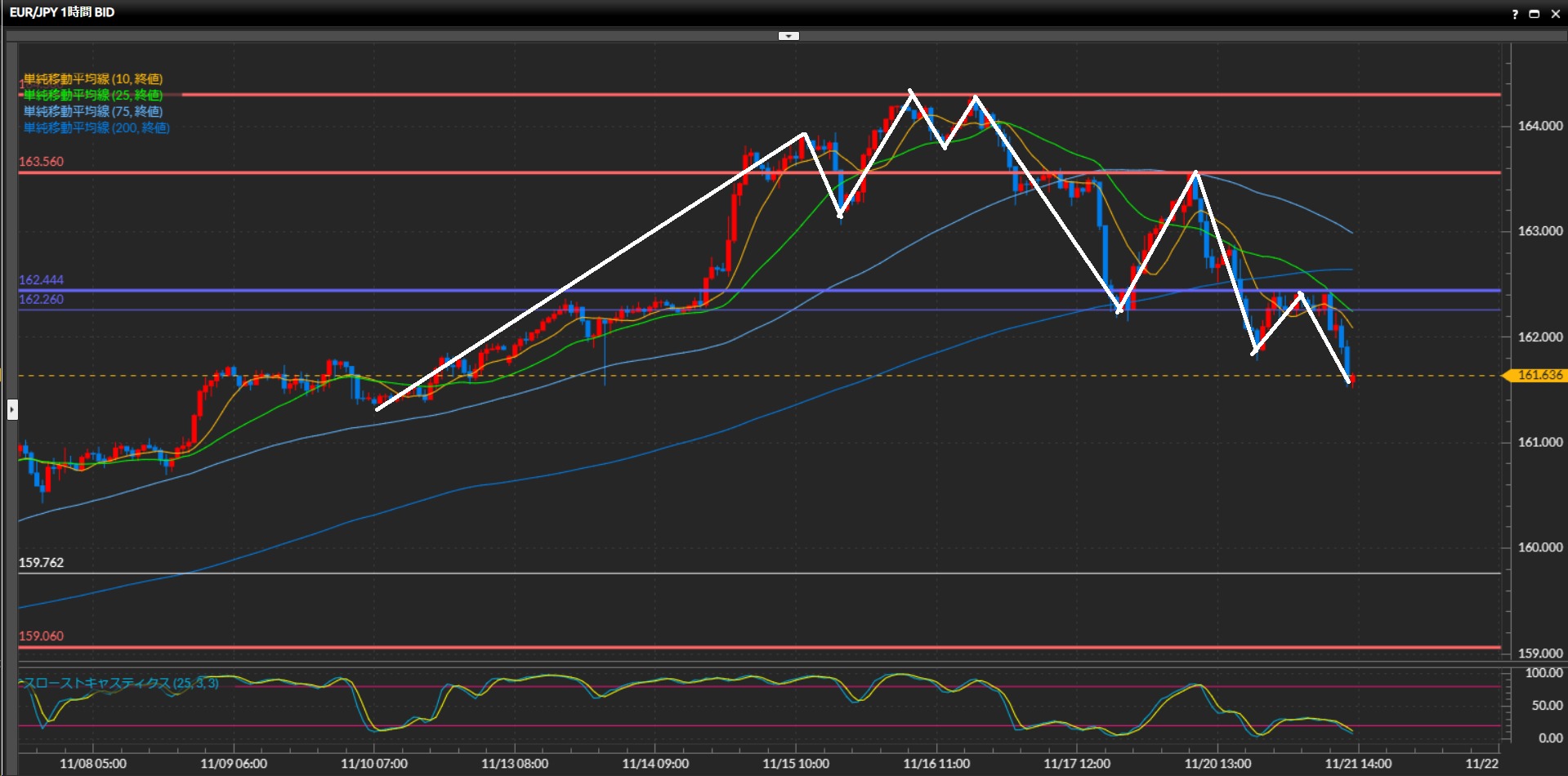Select the red 163.560 horizontal line label
This screenshot has height=776, width=1568.
tap(41, 162)
